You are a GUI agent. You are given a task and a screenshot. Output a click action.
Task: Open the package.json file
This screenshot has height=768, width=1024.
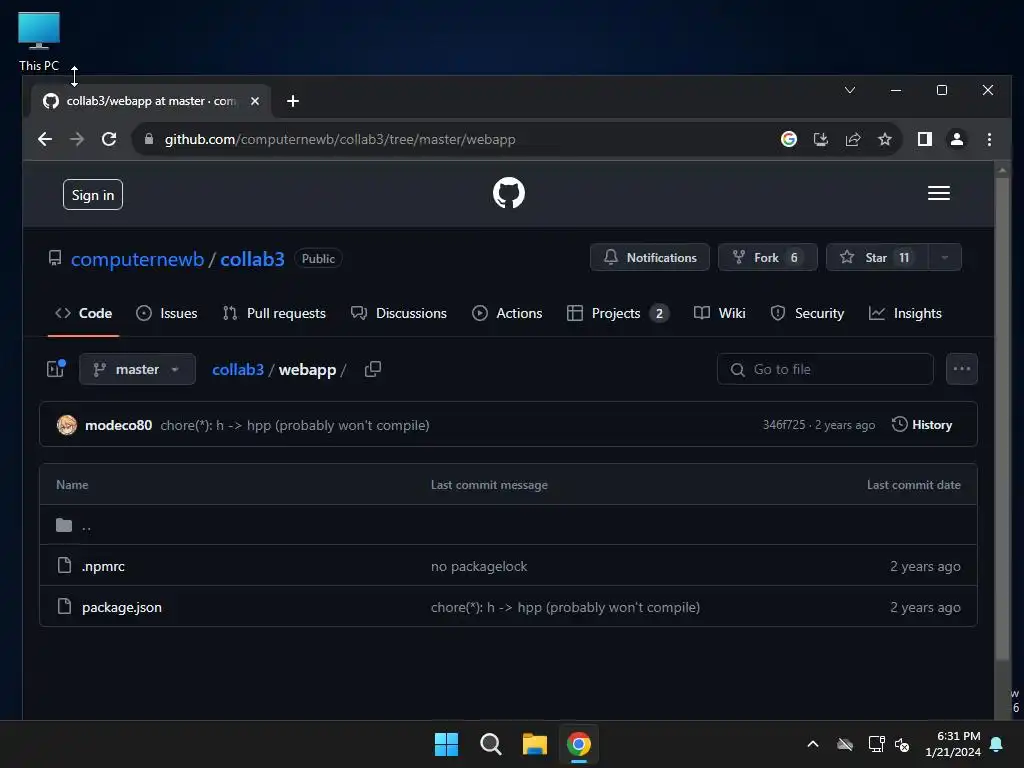click(121, 607)
